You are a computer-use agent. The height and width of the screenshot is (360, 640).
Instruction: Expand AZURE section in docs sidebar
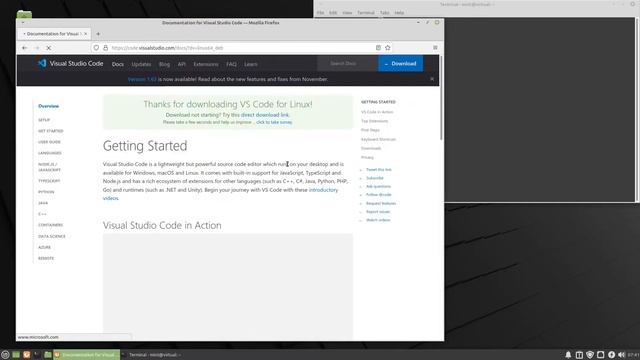pyautogui.click(x=44, y=247)
